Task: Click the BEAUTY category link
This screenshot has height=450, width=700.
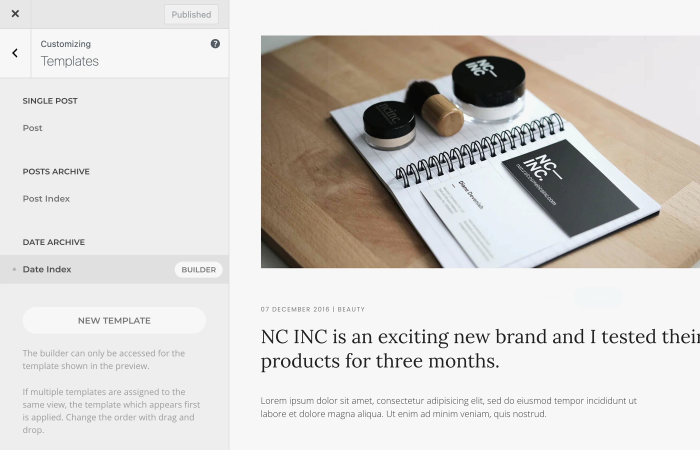Action: pyautogui.click(x=351, y=309)
